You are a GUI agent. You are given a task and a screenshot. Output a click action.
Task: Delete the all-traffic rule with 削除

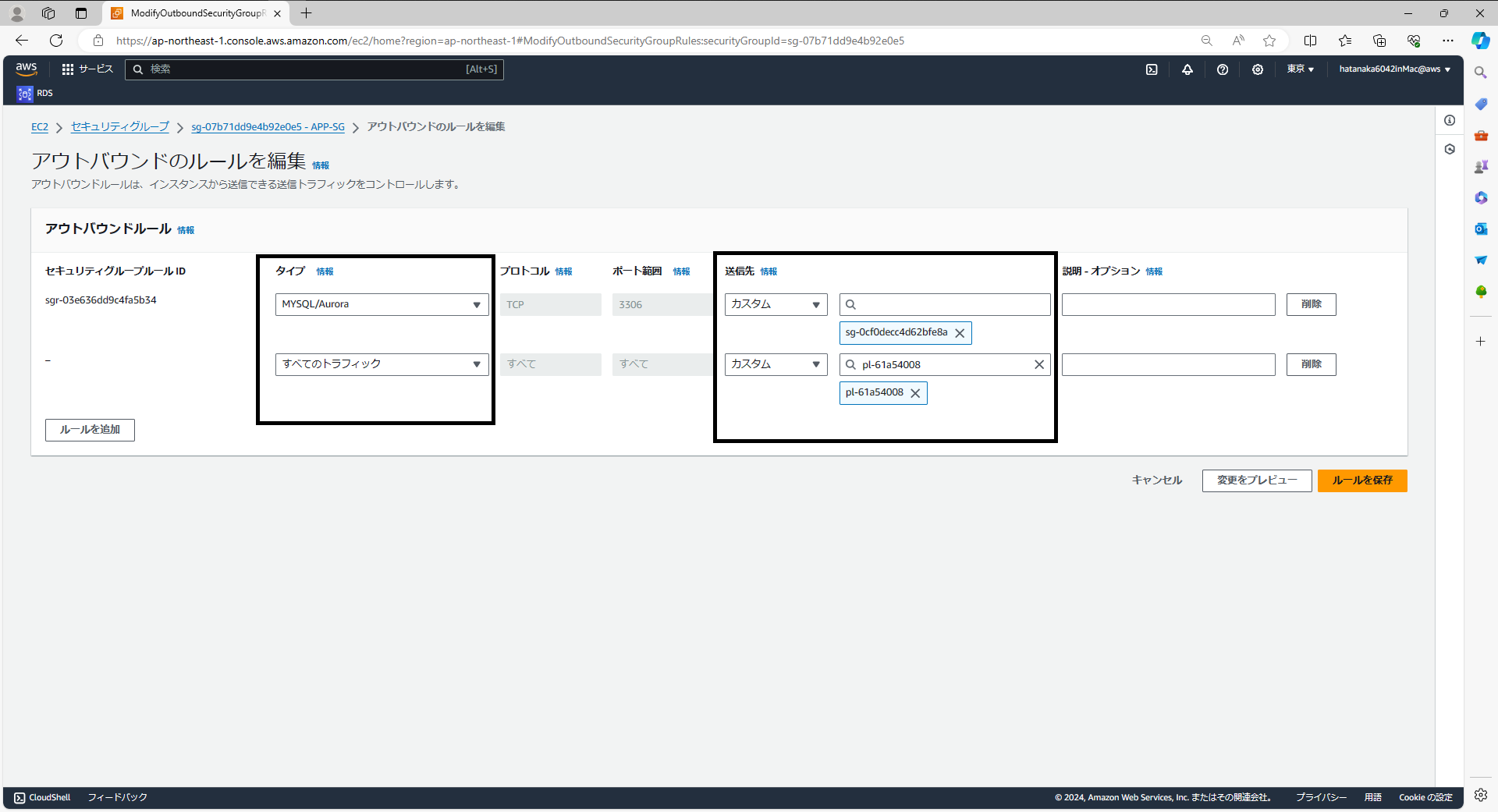point(1312,364)
